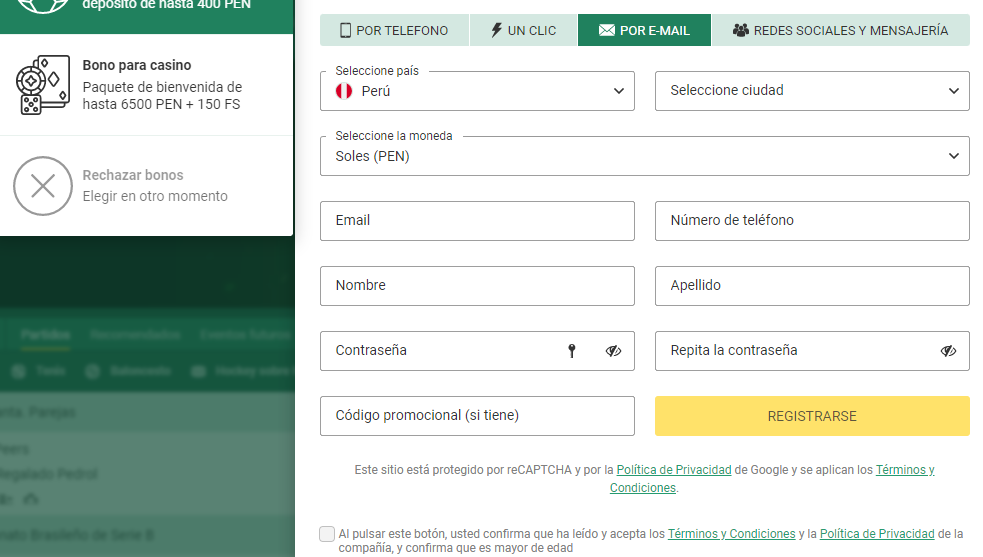Select Rechazar bonos option
The width and height of the screenshot is (983, 557).
point(147,186)
